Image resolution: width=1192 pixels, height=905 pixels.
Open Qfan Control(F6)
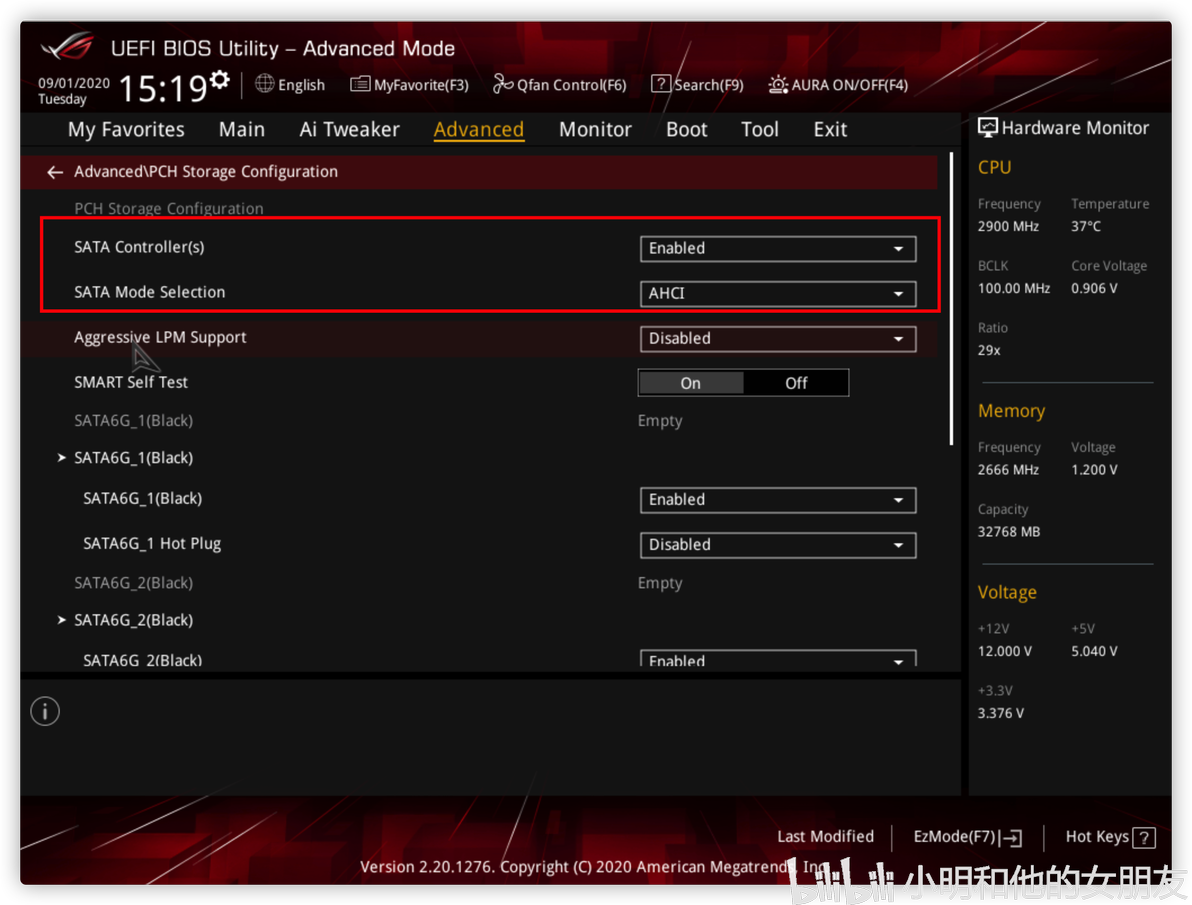560,84
